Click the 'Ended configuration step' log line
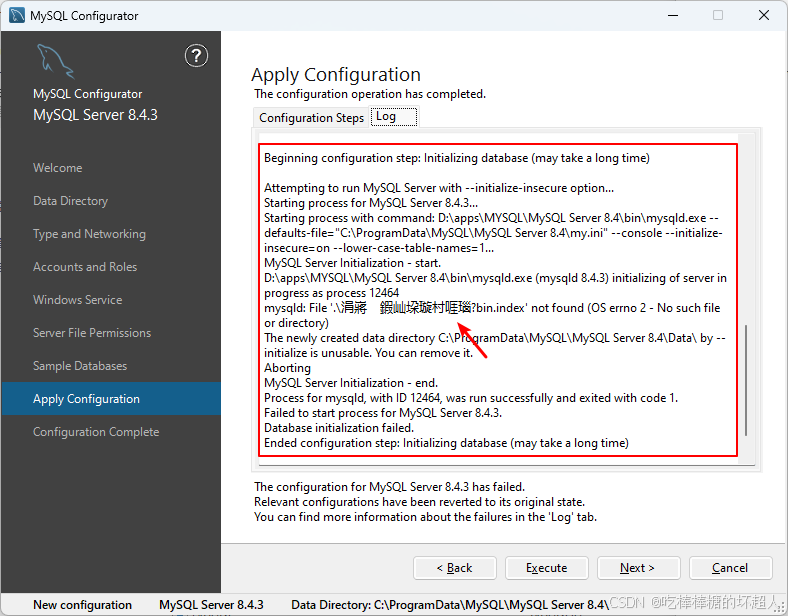 point(446,443)
